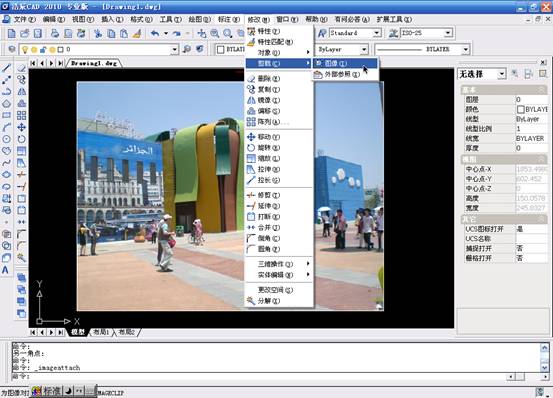Open the 无选择 selection dropdown
Viewport: 553px width, 398px height.
(502, 74)
